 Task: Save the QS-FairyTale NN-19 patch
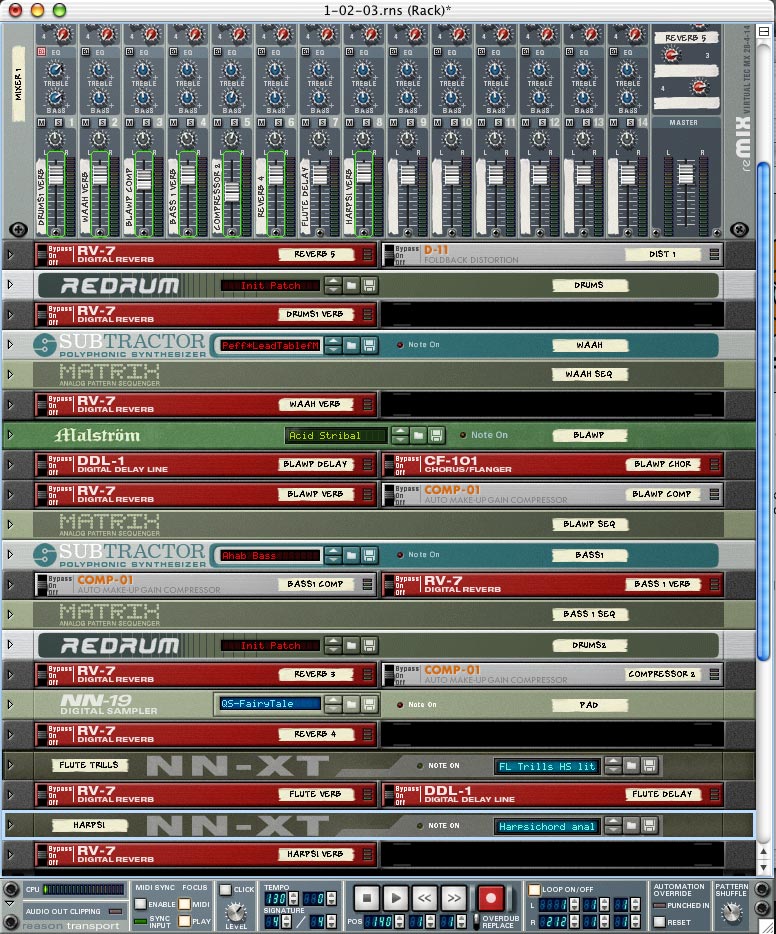(x=370, y=705)
